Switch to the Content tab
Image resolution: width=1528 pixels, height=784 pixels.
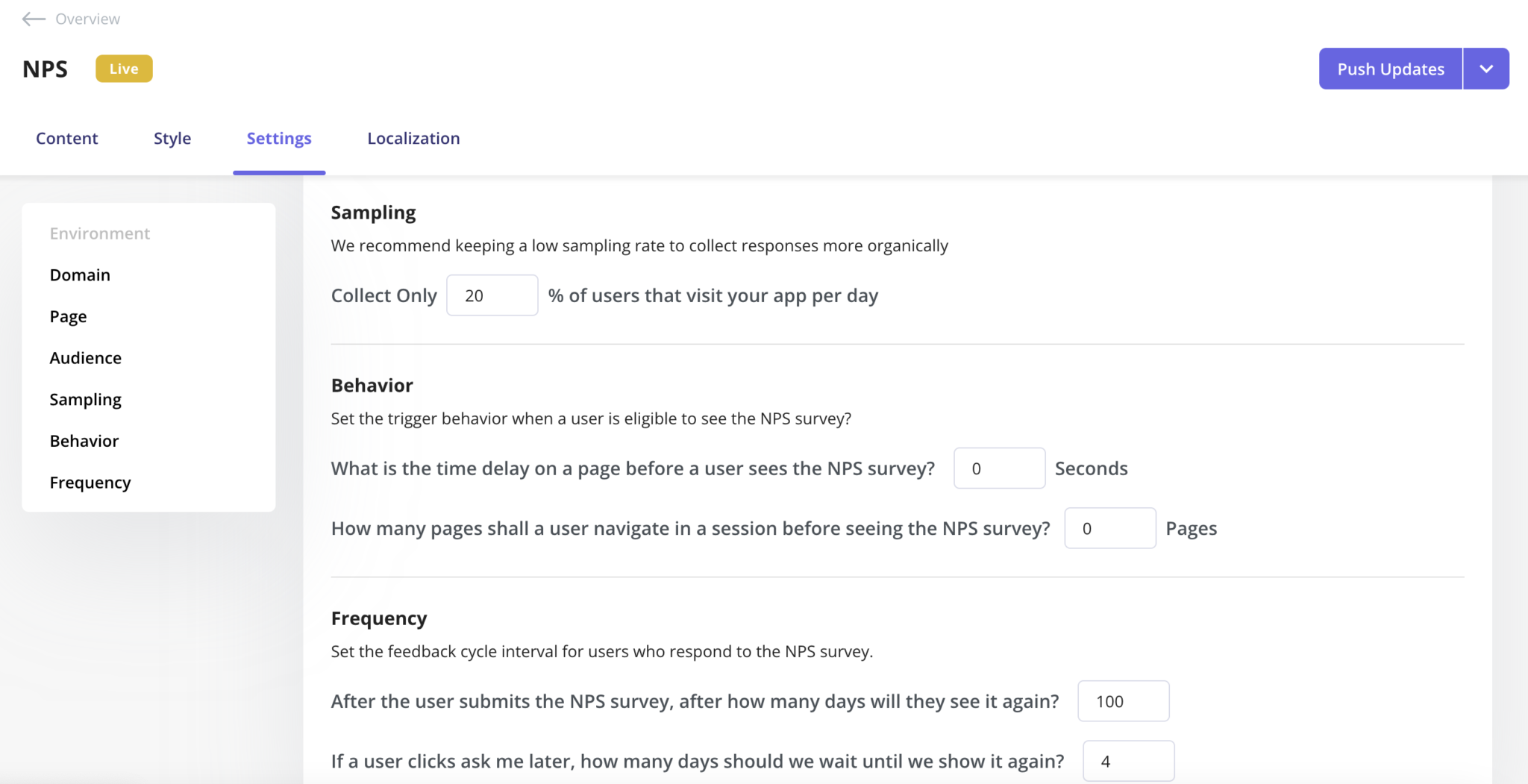(66, 138)
